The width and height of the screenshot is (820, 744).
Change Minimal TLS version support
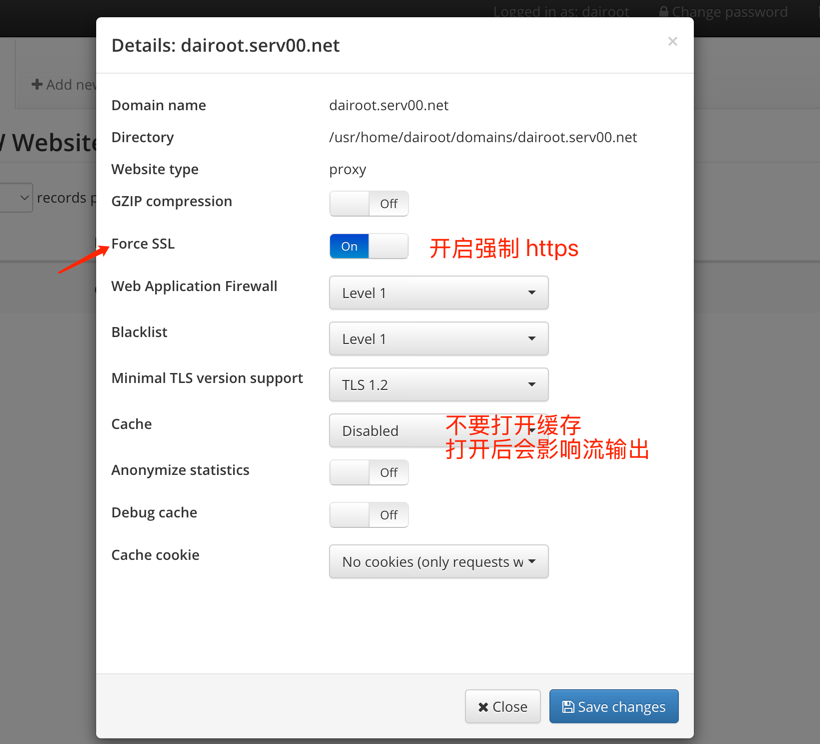tap(438, 384)
